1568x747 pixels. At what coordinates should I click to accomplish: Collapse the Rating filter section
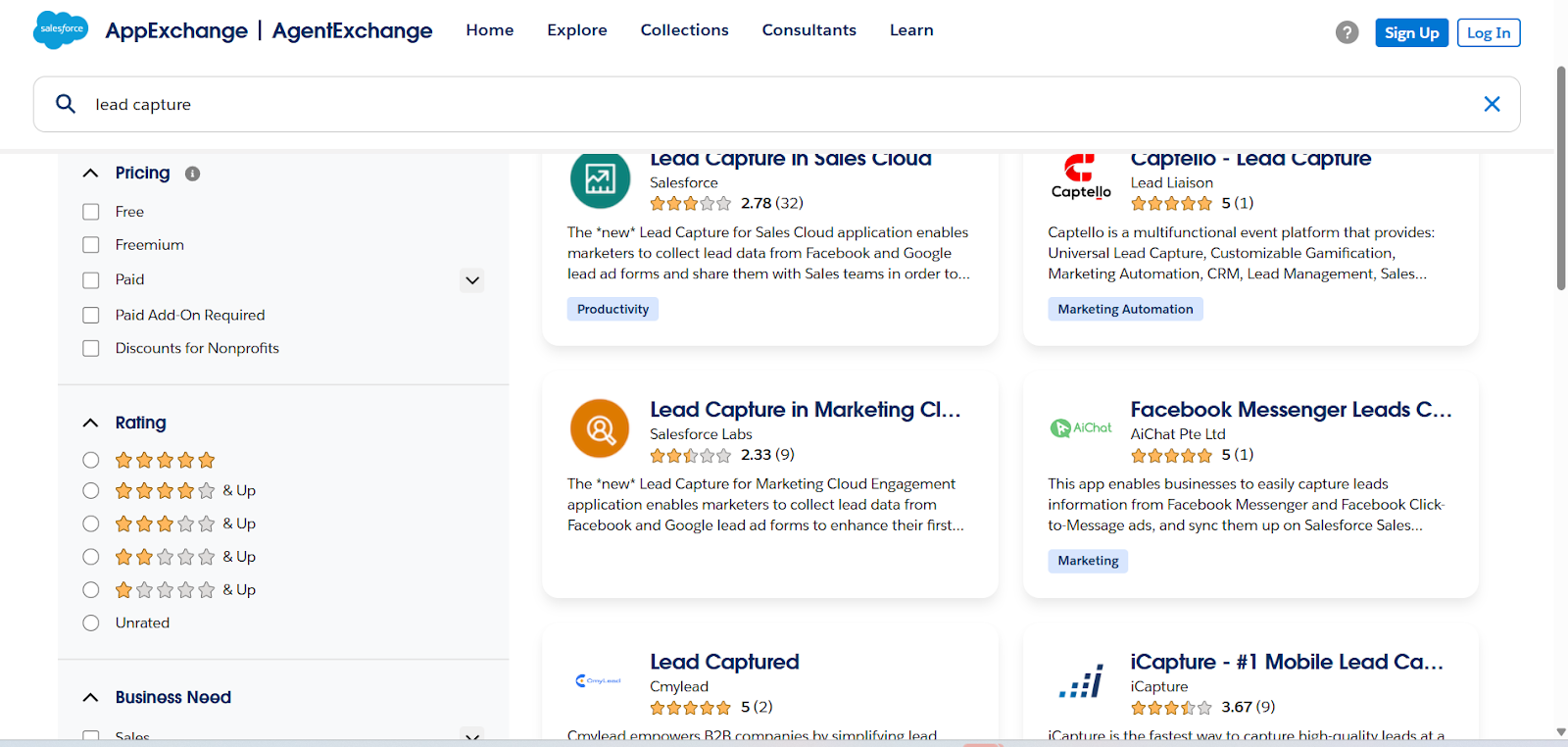(x=91, y=423)
